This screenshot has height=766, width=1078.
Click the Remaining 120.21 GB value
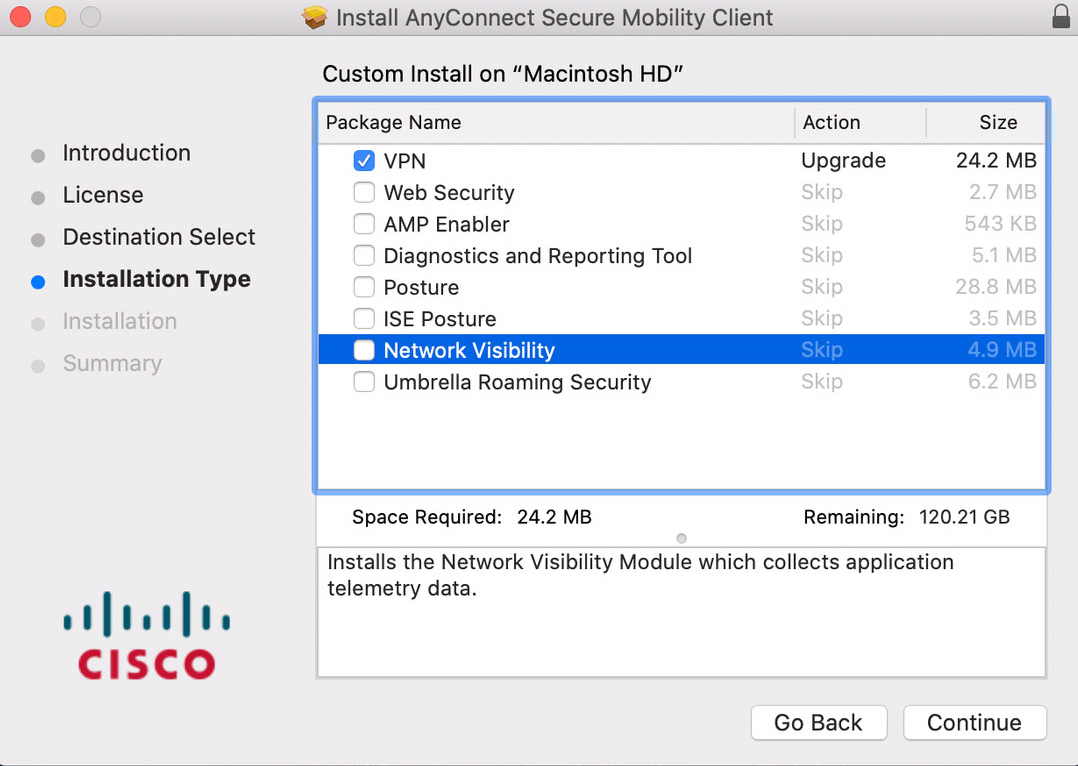[964, 517]
